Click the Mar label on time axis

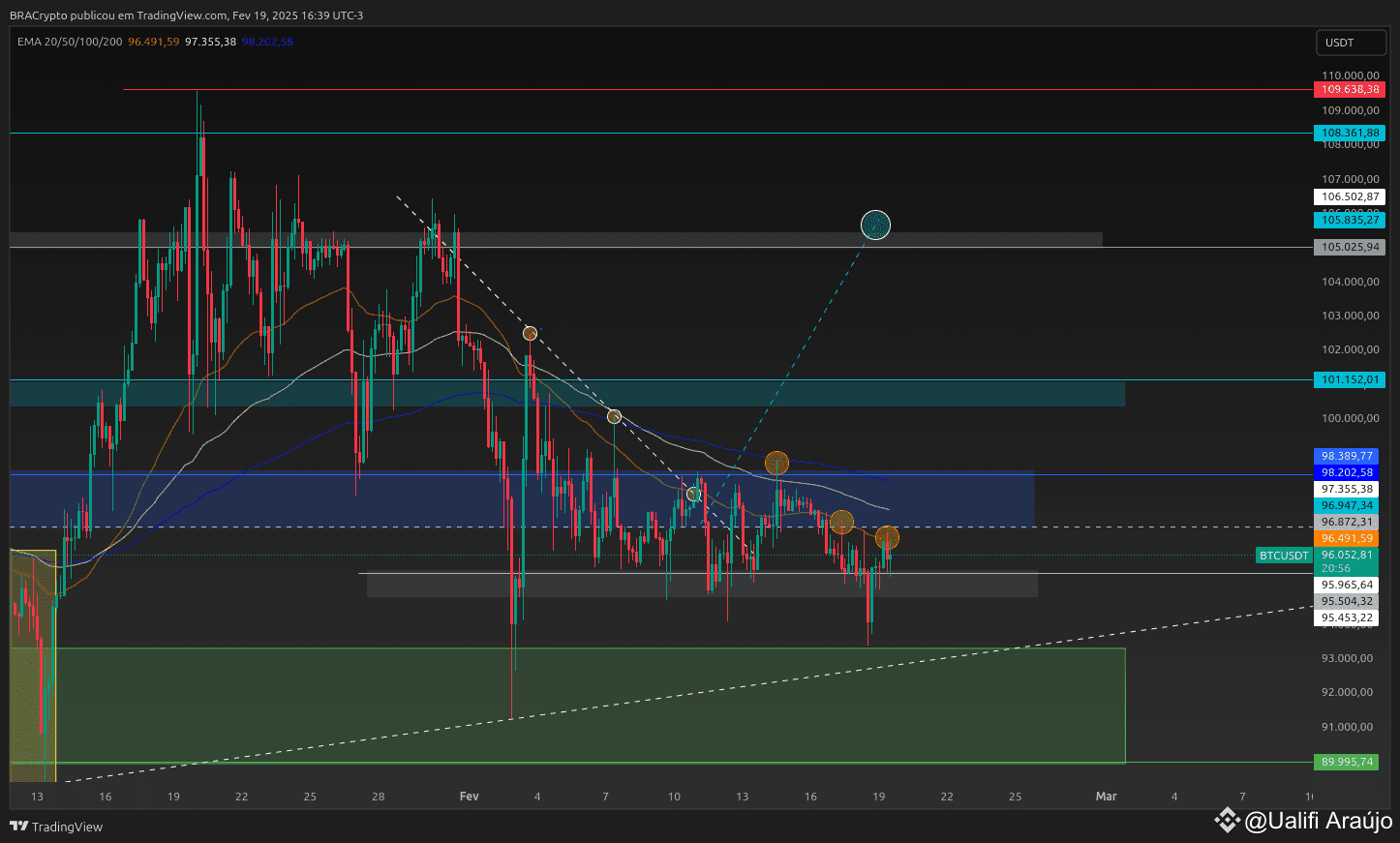point(1106,797)
